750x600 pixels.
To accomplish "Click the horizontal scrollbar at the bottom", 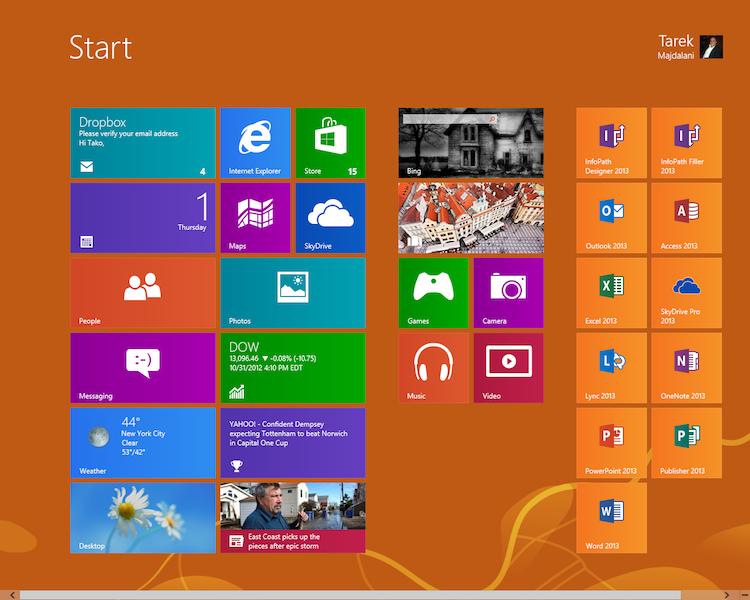I will (x=350, y=595).
